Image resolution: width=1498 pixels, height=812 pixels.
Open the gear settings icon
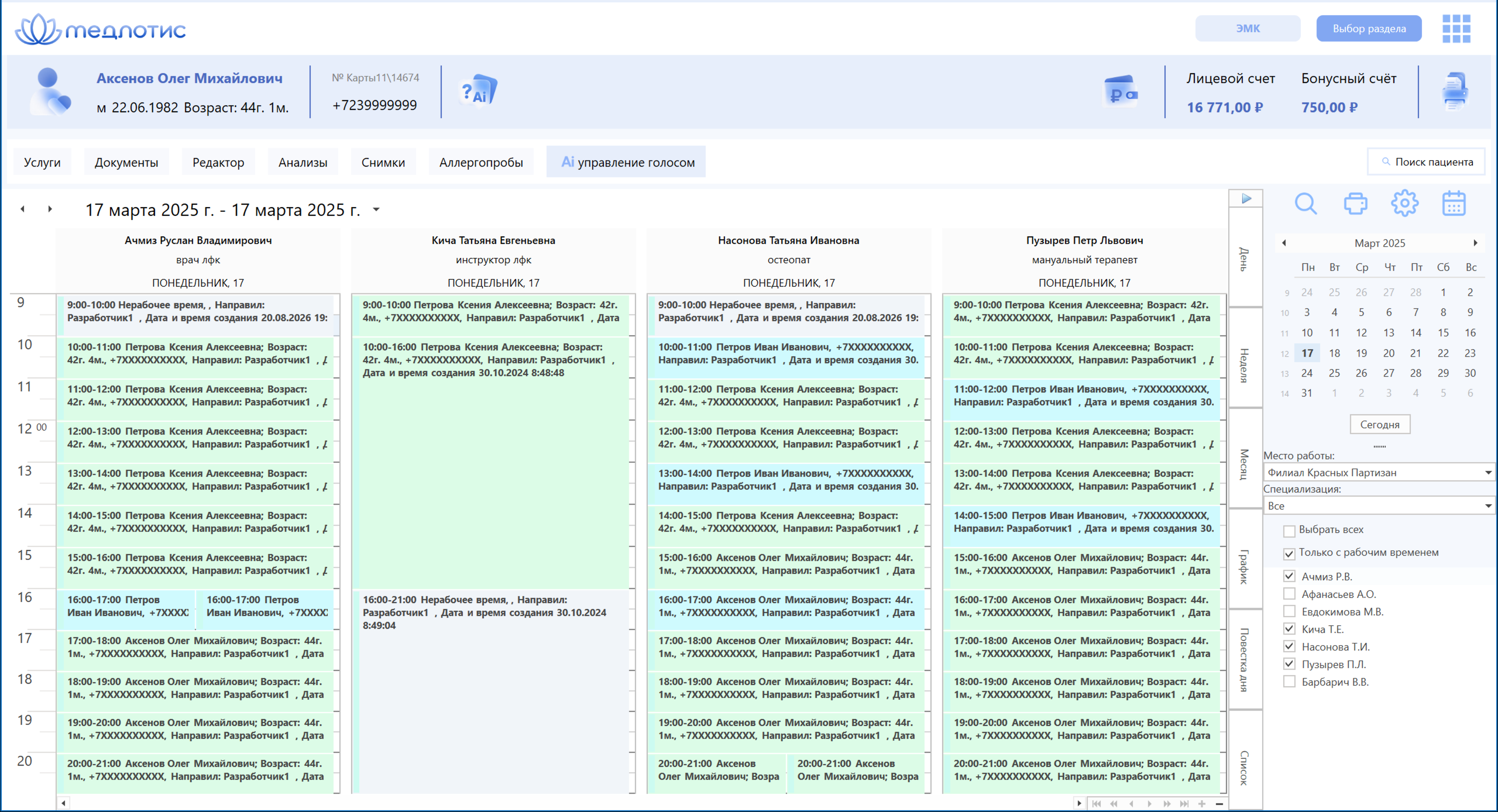1404,203
